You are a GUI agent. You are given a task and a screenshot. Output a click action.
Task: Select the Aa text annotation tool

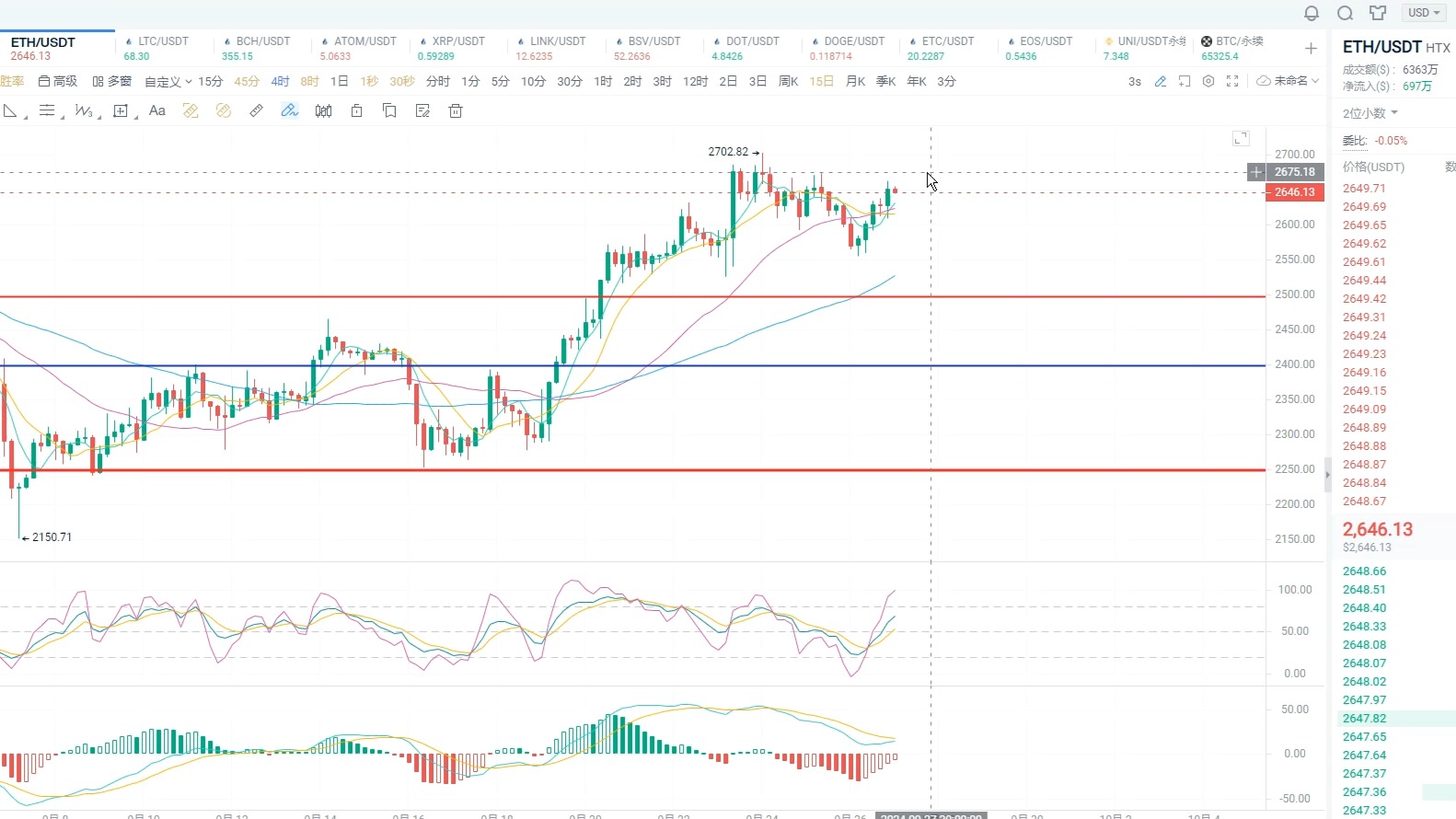point(157,110)
